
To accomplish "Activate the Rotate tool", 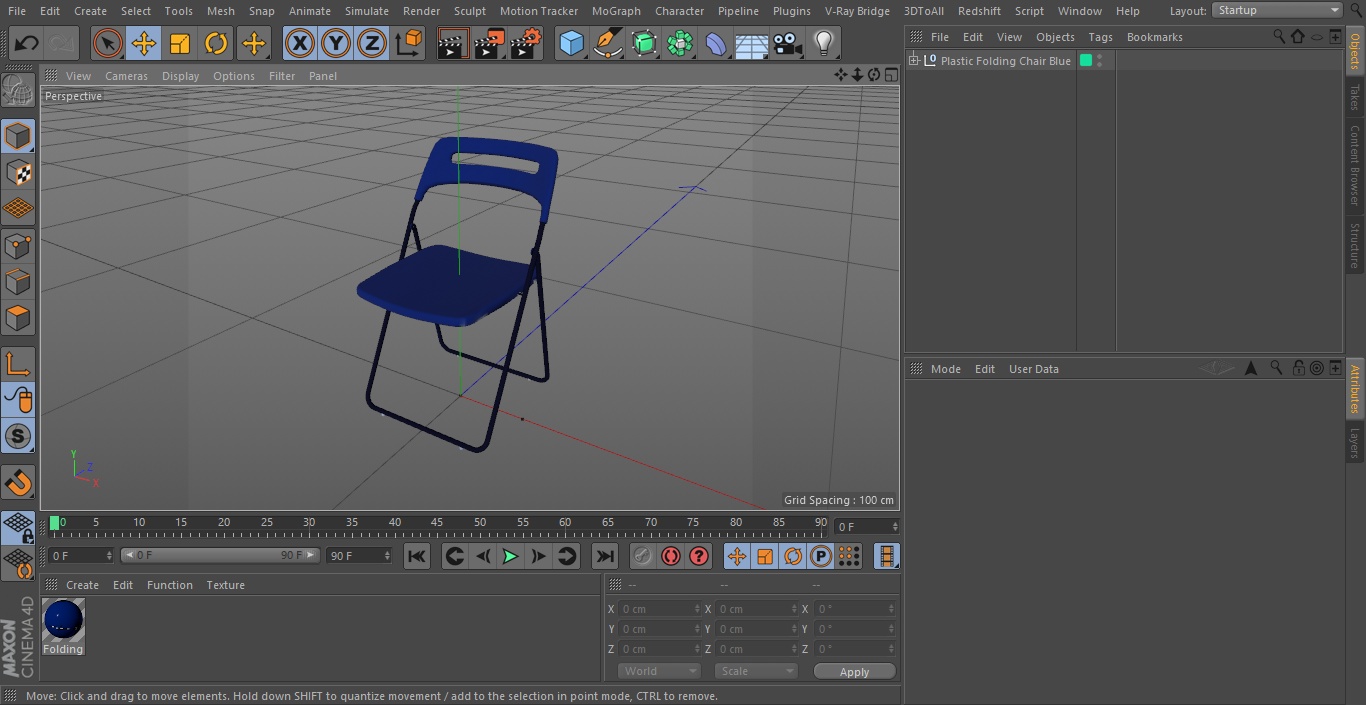I will coord(216,43).
